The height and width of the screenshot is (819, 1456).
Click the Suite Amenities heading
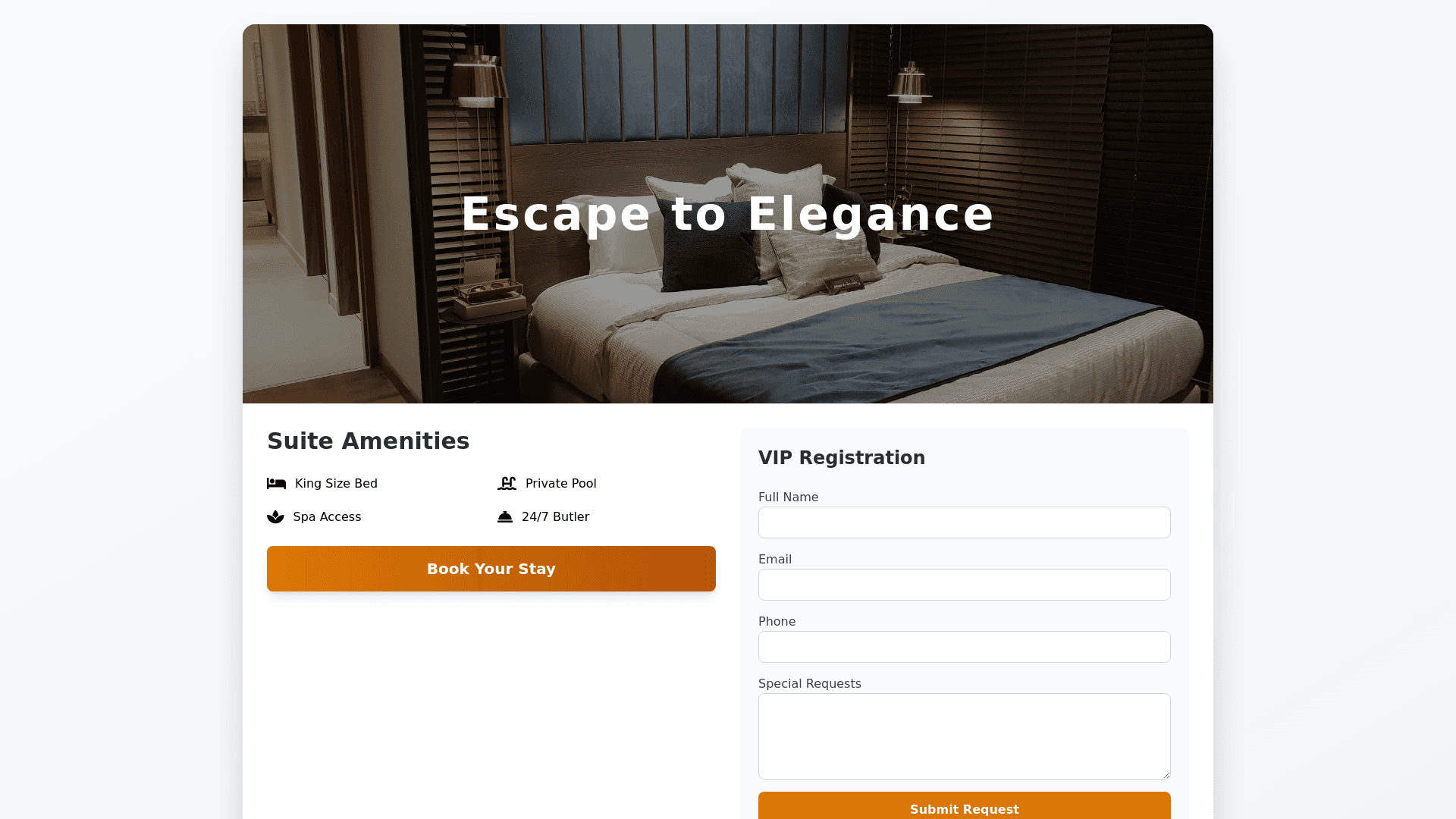pyautogui.click(x=369, y=441)
